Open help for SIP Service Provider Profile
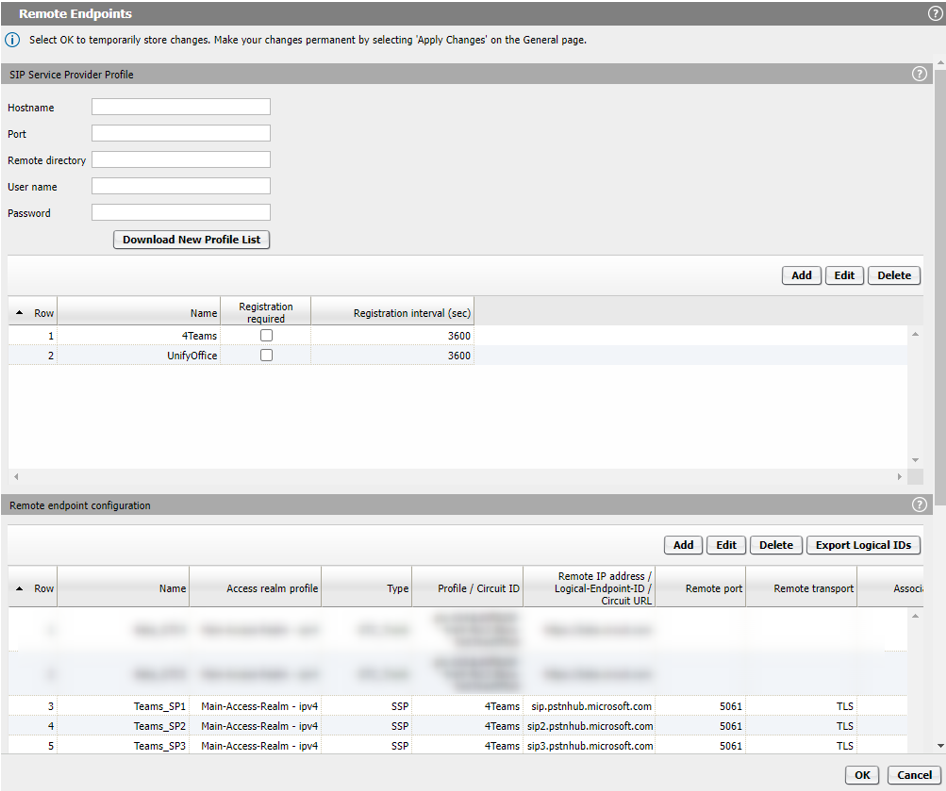 tap(919, 74)
